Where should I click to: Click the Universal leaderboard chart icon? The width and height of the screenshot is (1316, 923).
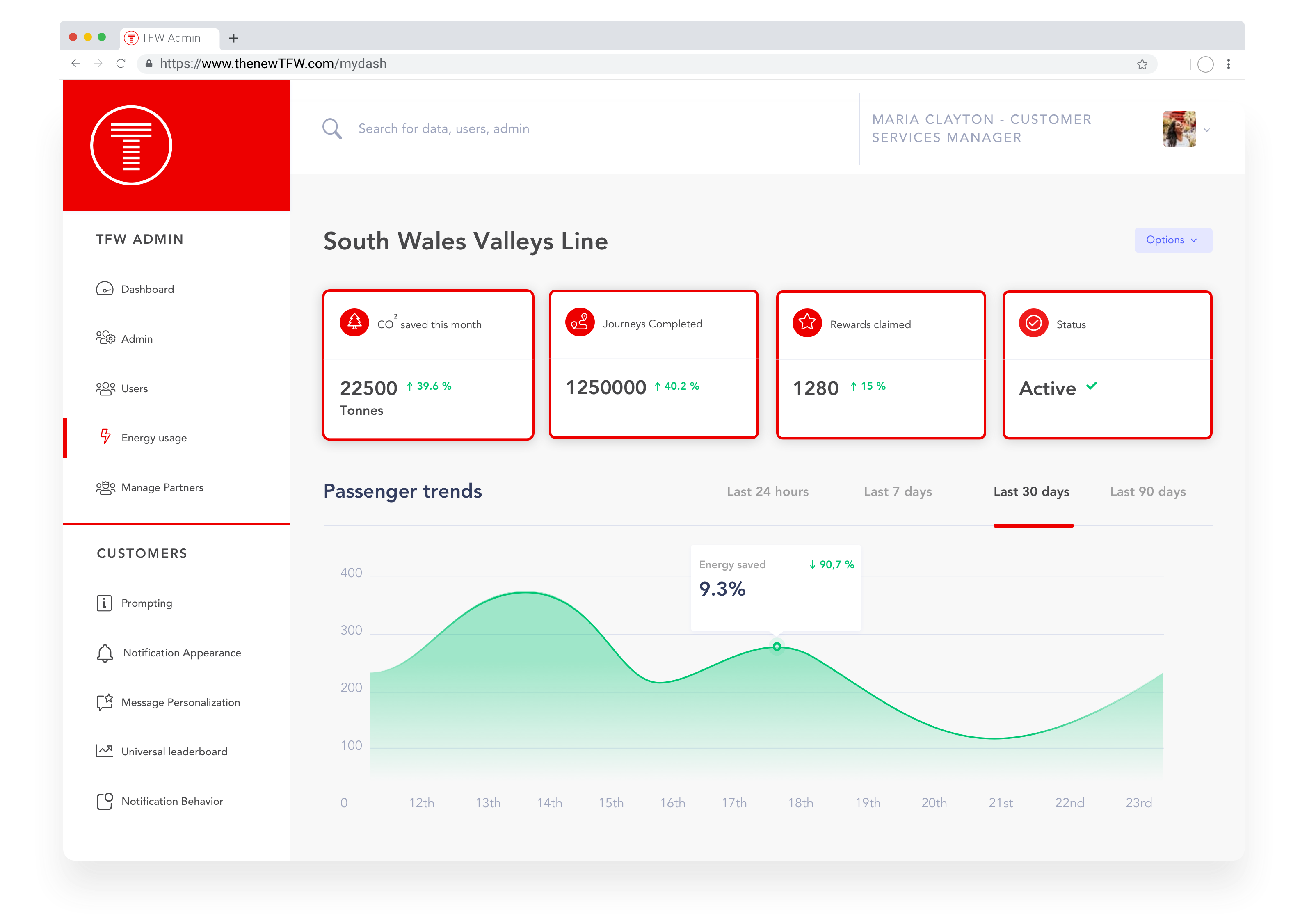[x=104, y=750]
